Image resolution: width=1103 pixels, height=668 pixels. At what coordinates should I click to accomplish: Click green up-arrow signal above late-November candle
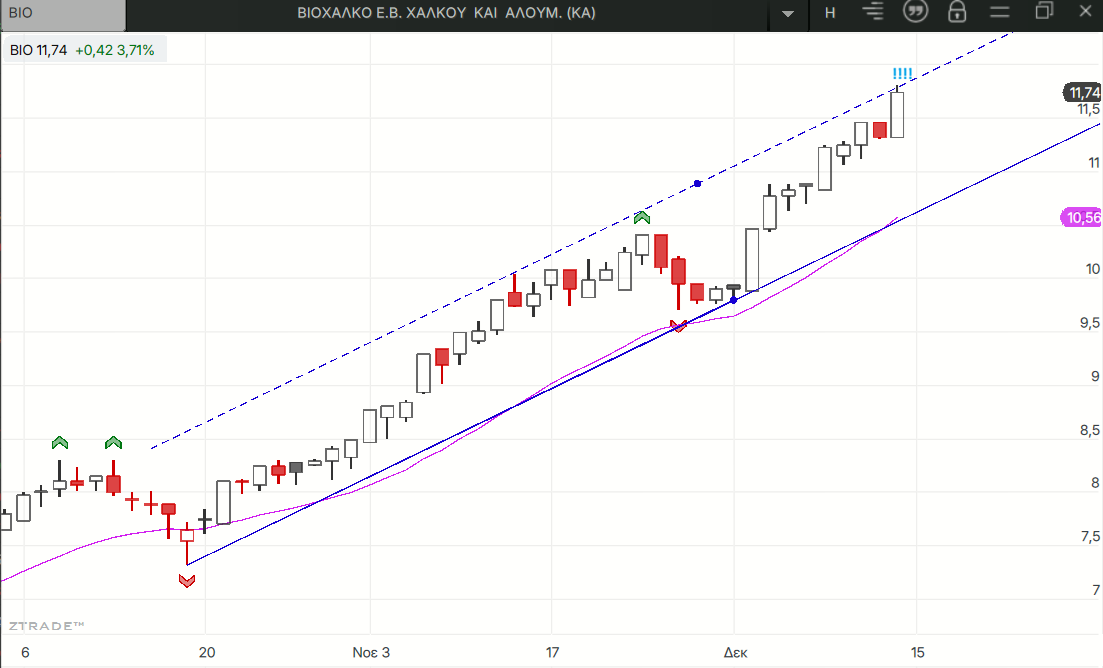pos(642,217)
